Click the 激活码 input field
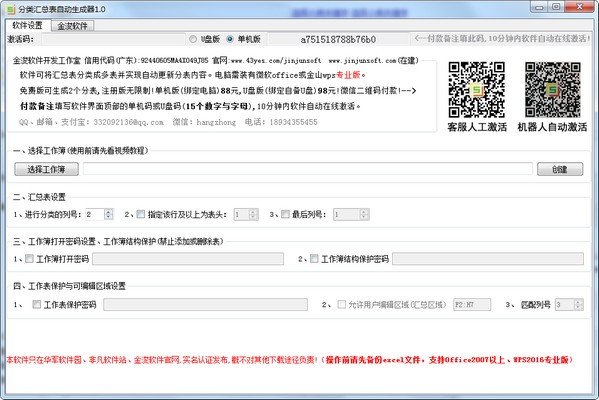The height and width of the screenshot is (400, 599). [x=113, y=39]
